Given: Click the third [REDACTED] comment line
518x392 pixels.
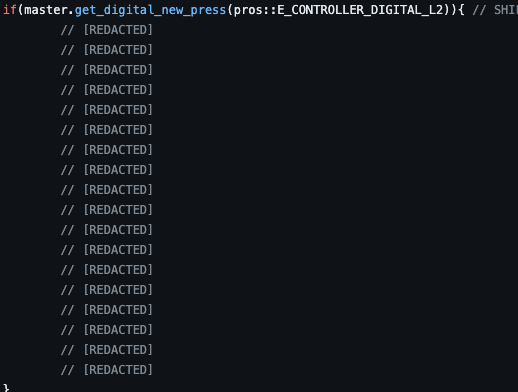Looking at the screenshot, I should coord(107,70).
